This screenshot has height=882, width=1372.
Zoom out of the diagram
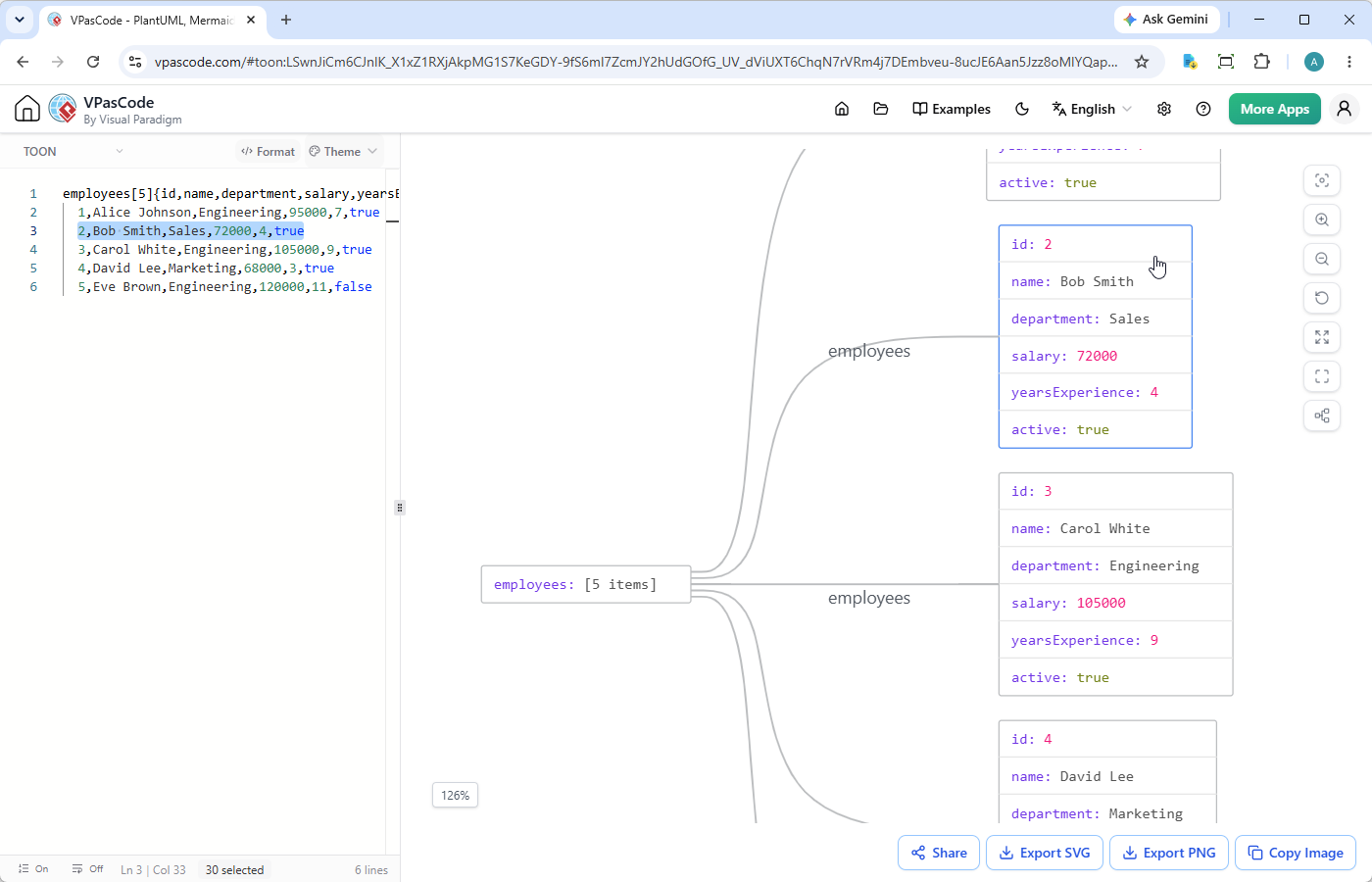click(x=1322, y=259)
